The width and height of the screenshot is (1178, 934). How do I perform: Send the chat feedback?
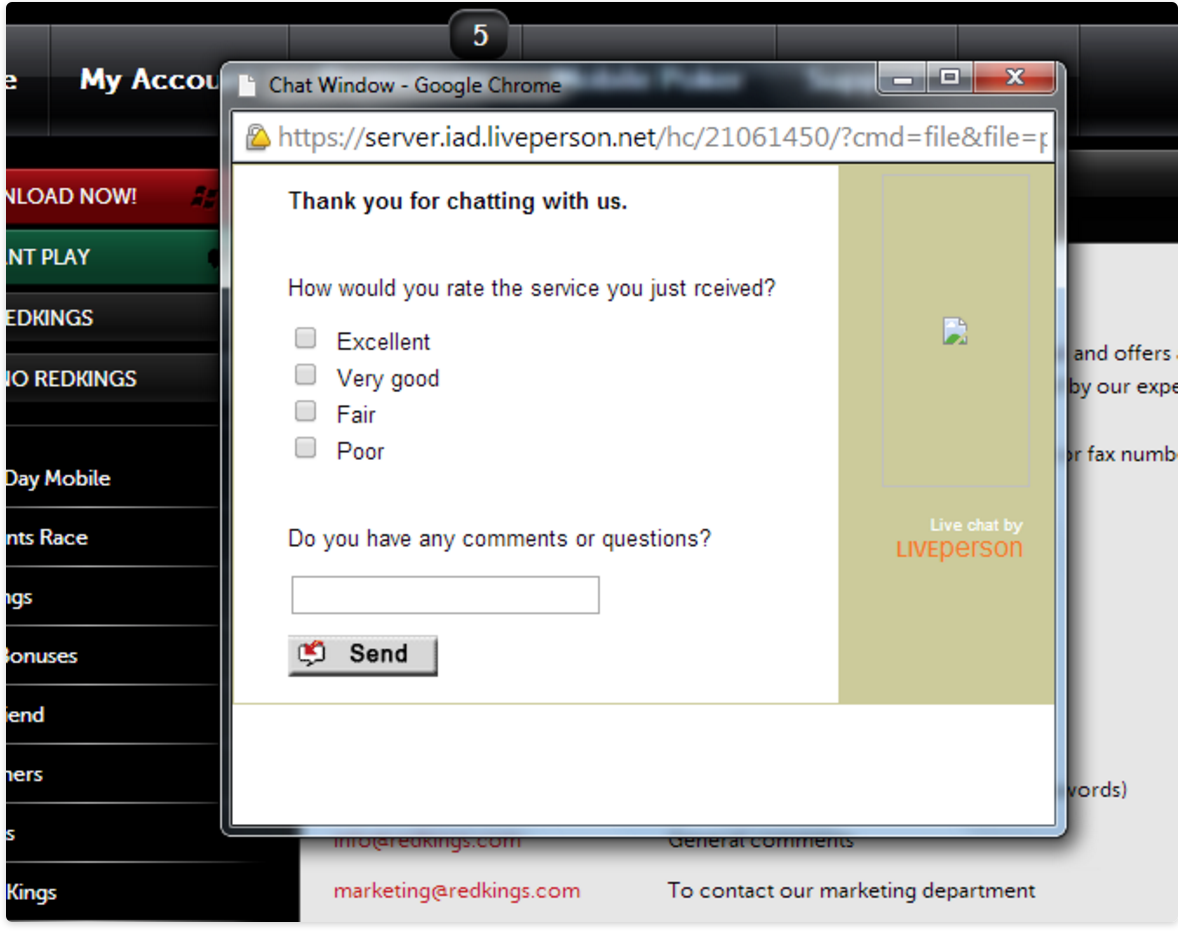363,655
